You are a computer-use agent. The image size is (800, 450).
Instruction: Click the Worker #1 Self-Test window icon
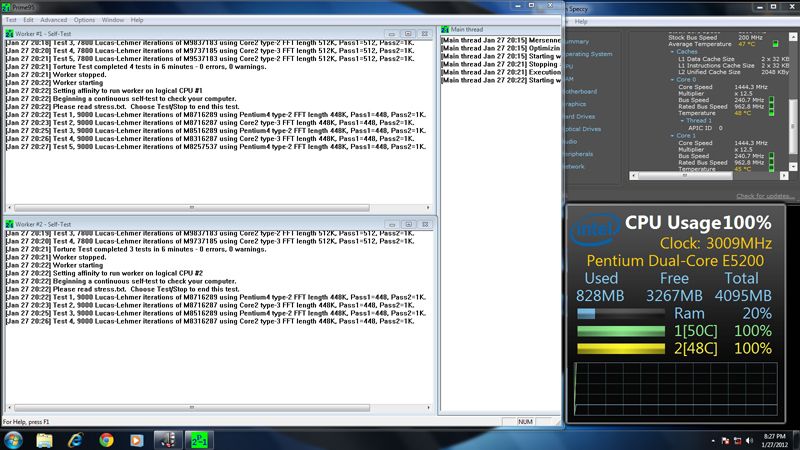(x=9, y=34)
